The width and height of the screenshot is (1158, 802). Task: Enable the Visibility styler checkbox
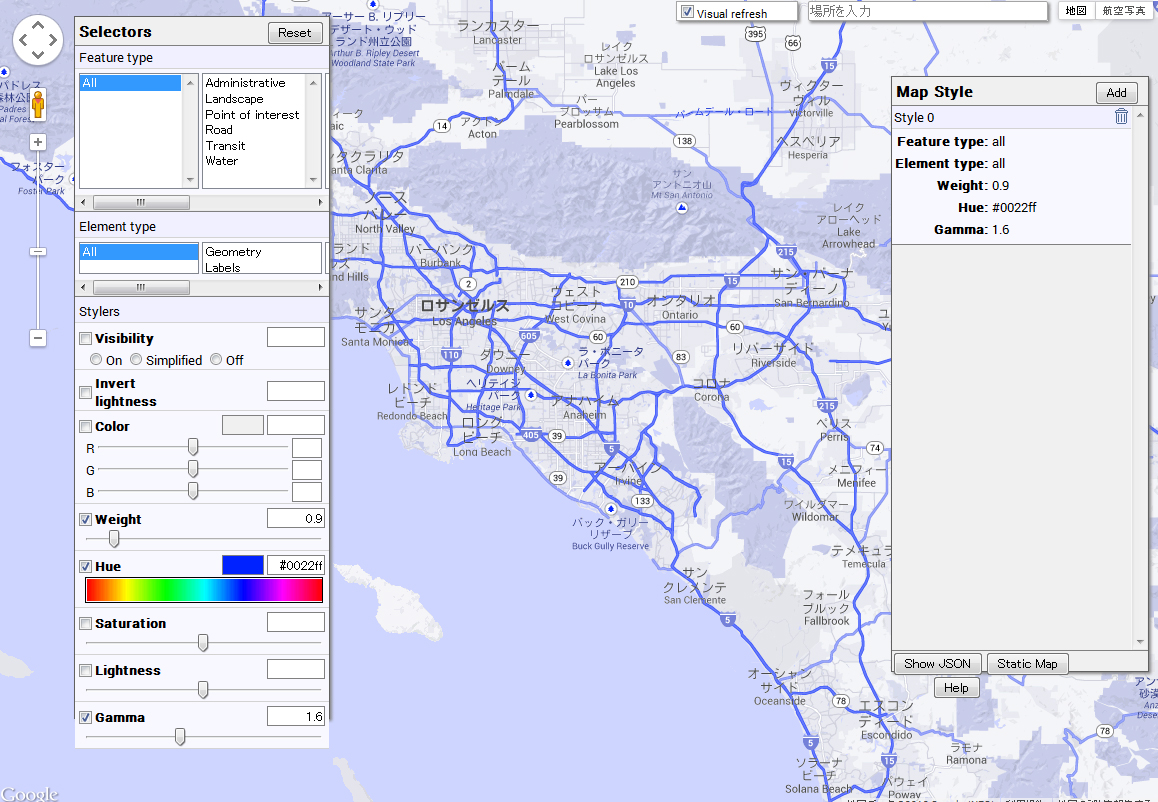point(86,339)
